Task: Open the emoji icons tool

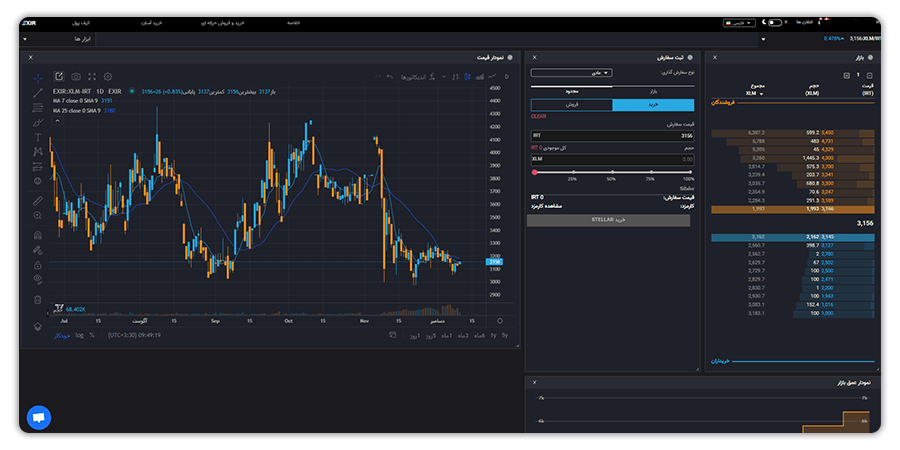Action: [38, 181]
